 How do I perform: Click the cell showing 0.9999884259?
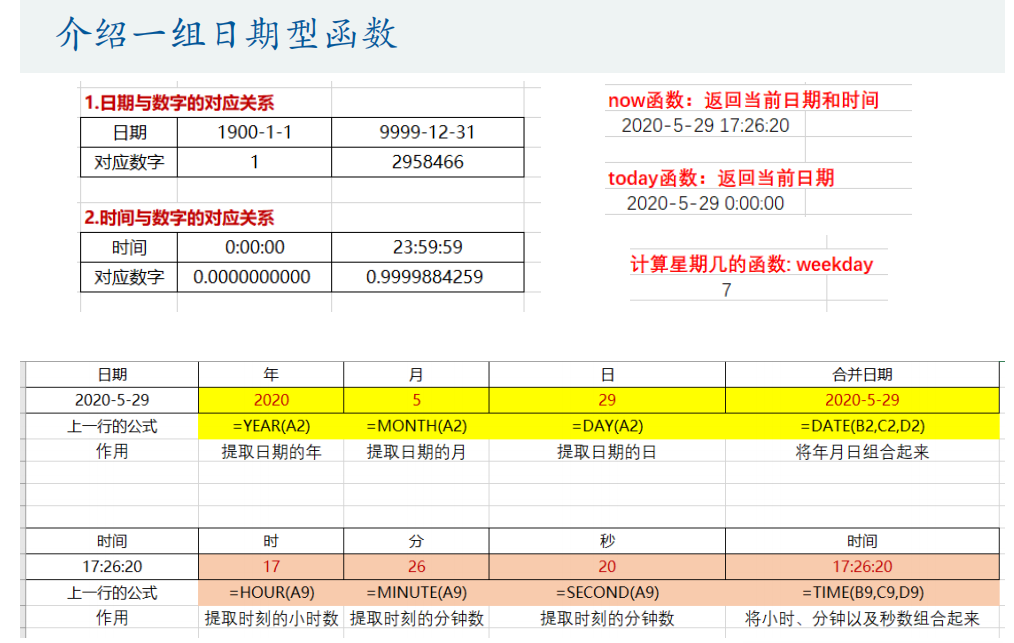(425, 277)
